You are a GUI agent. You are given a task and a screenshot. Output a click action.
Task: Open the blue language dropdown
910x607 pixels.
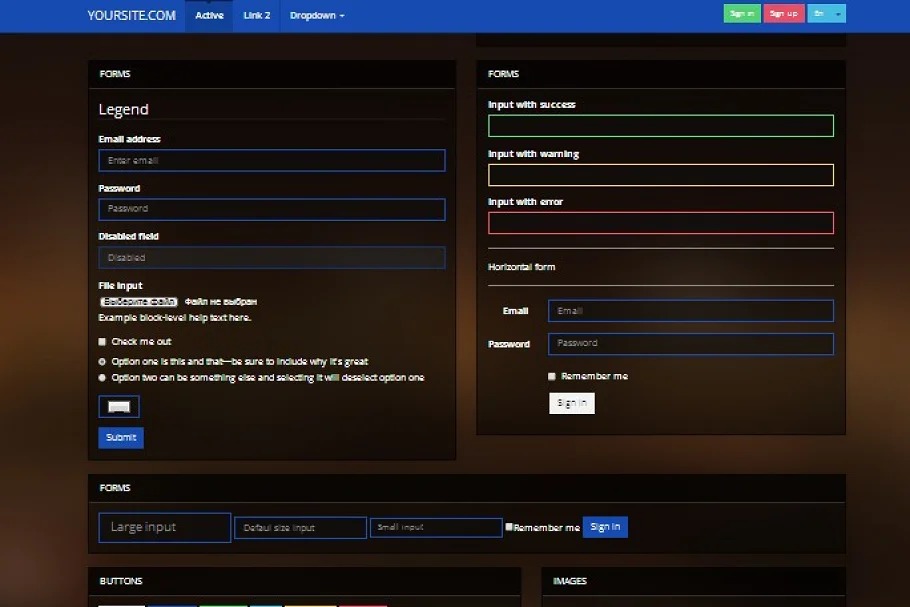pyautogui.click(x=826, y=14)
